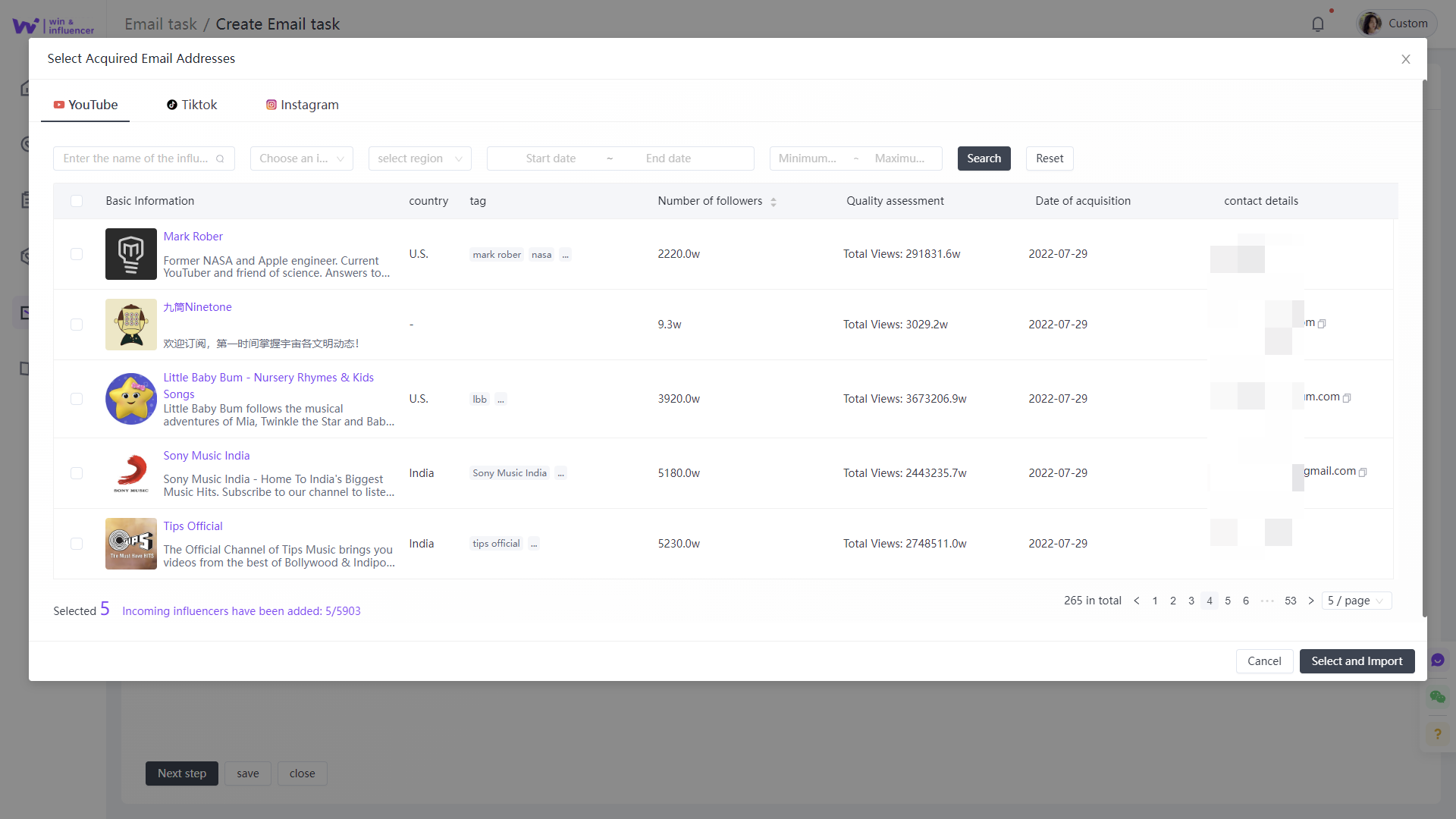Open the WeChat contact icon
The height and width of the screenshot is (819, 1456).
(1437, 697)
